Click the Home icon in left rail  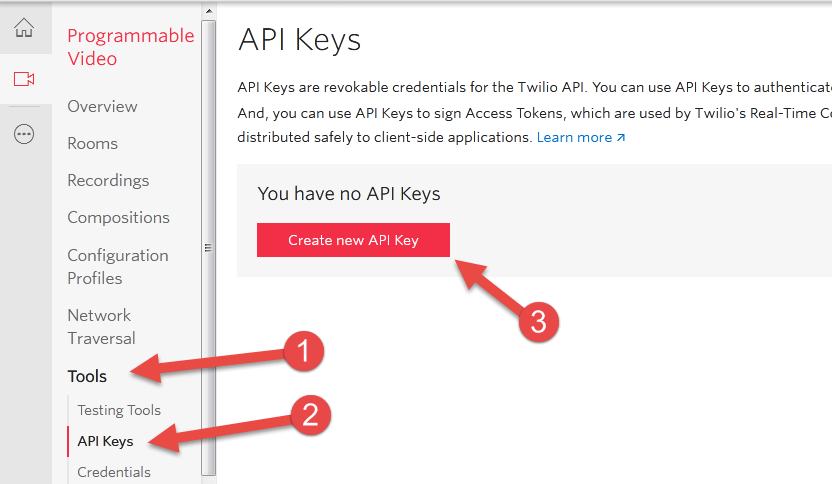(x=24, y=28)
